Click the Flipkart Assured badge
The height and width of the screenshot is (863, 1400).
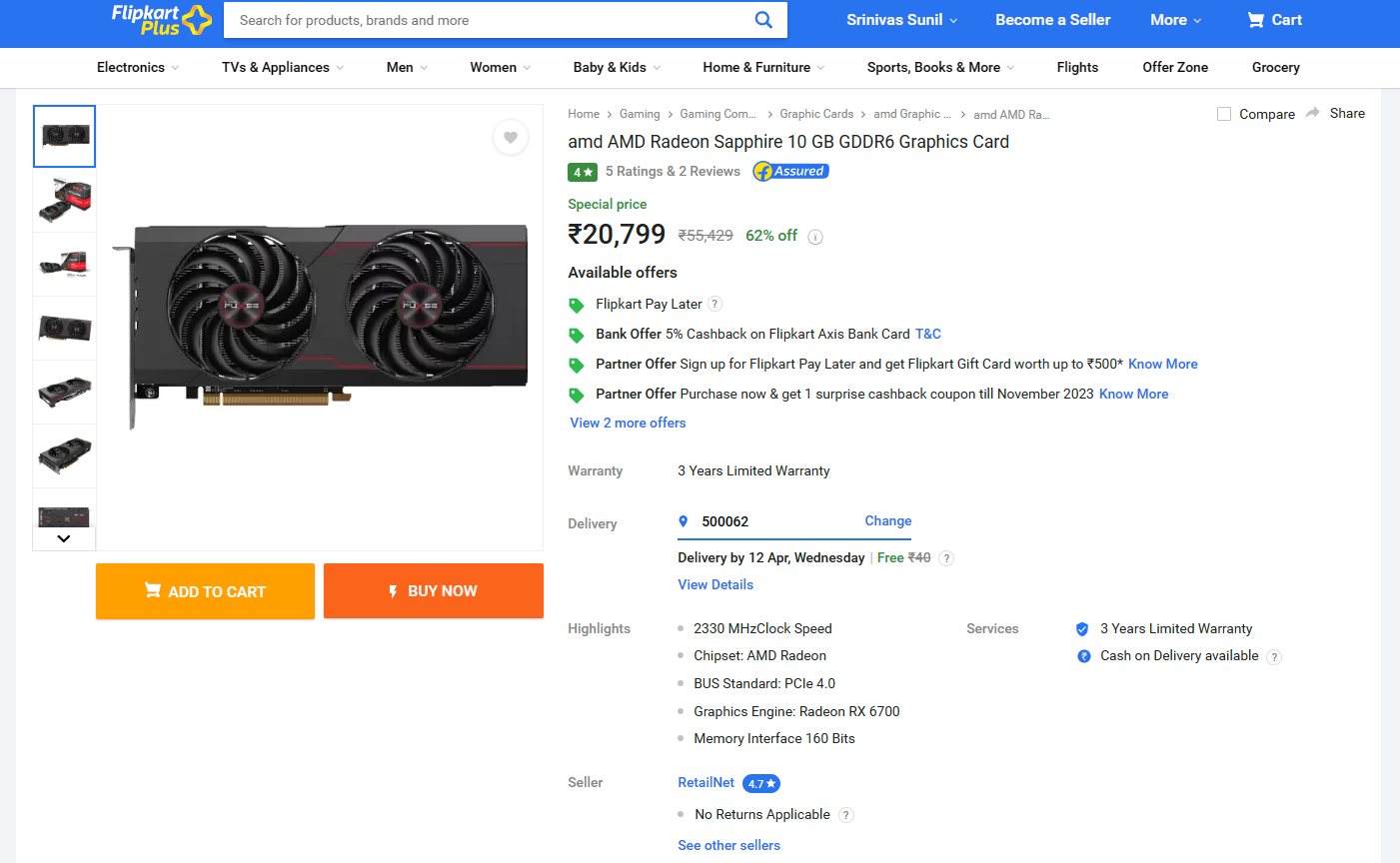click(x=790, y=172)
